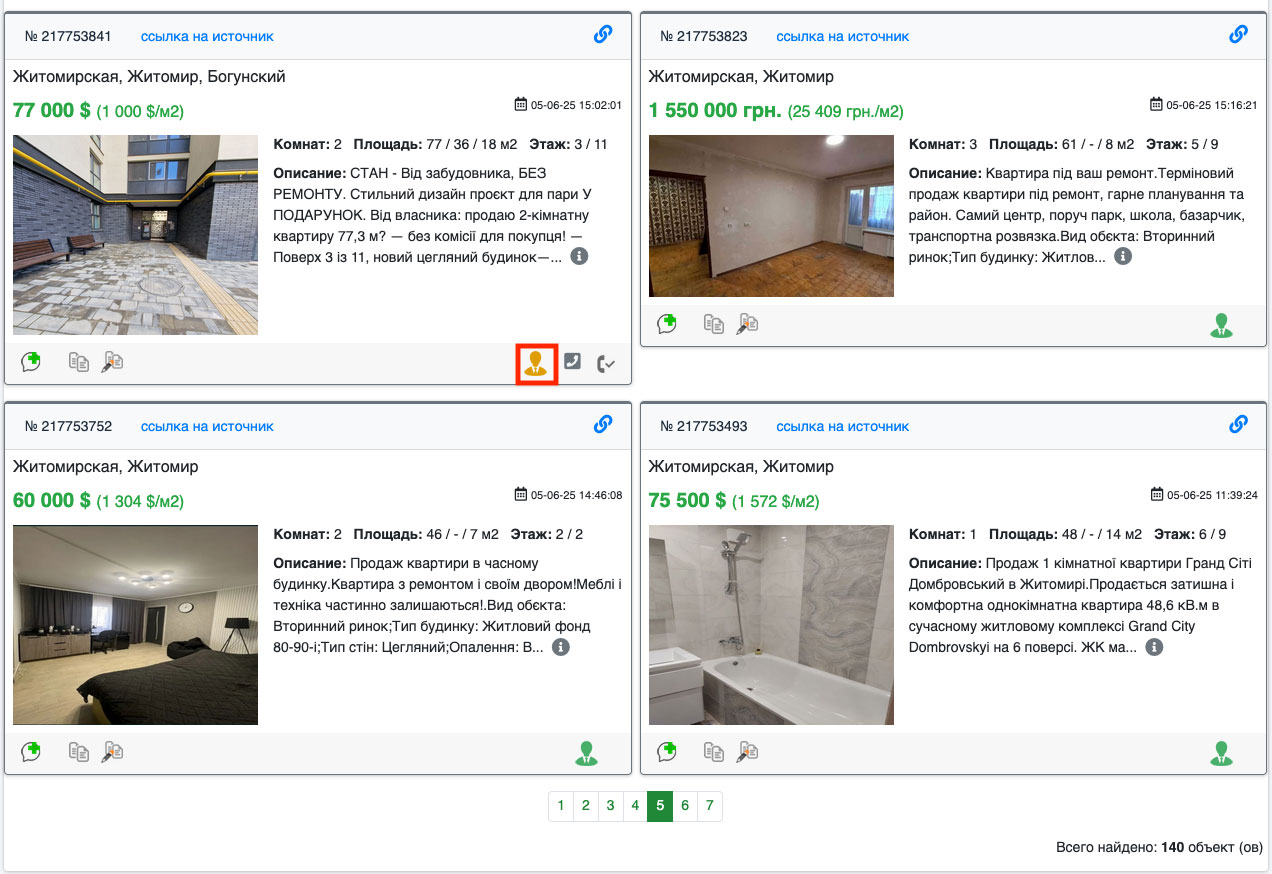Click the calendar icon beside 05-06-25 15:02:01
Screen dimensions: 1272x874
520,104
